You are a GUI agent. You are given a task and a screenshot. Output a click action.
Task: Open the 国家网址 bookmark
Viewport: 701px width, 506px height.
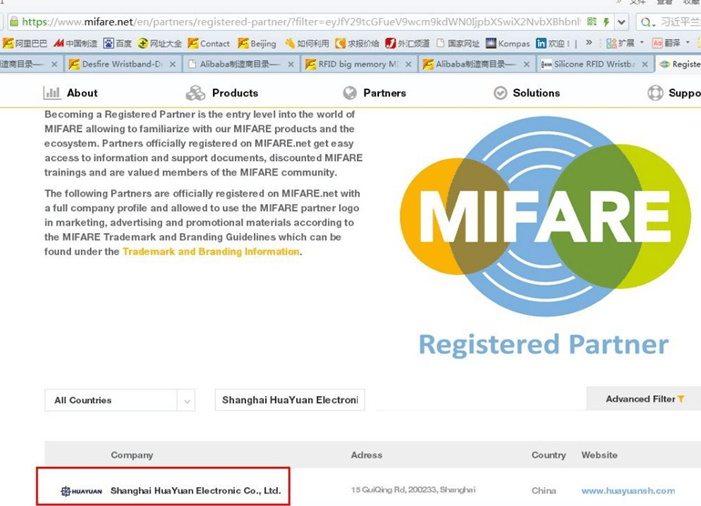pos(458,43)
